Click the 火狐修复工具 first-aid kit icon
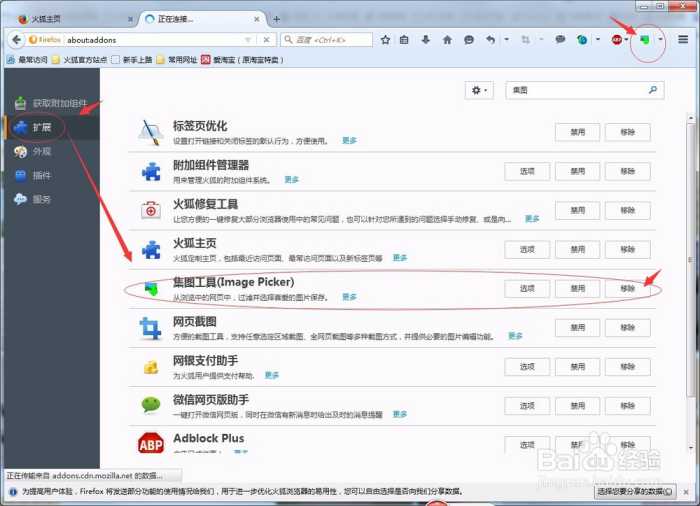 pos(150,210)
